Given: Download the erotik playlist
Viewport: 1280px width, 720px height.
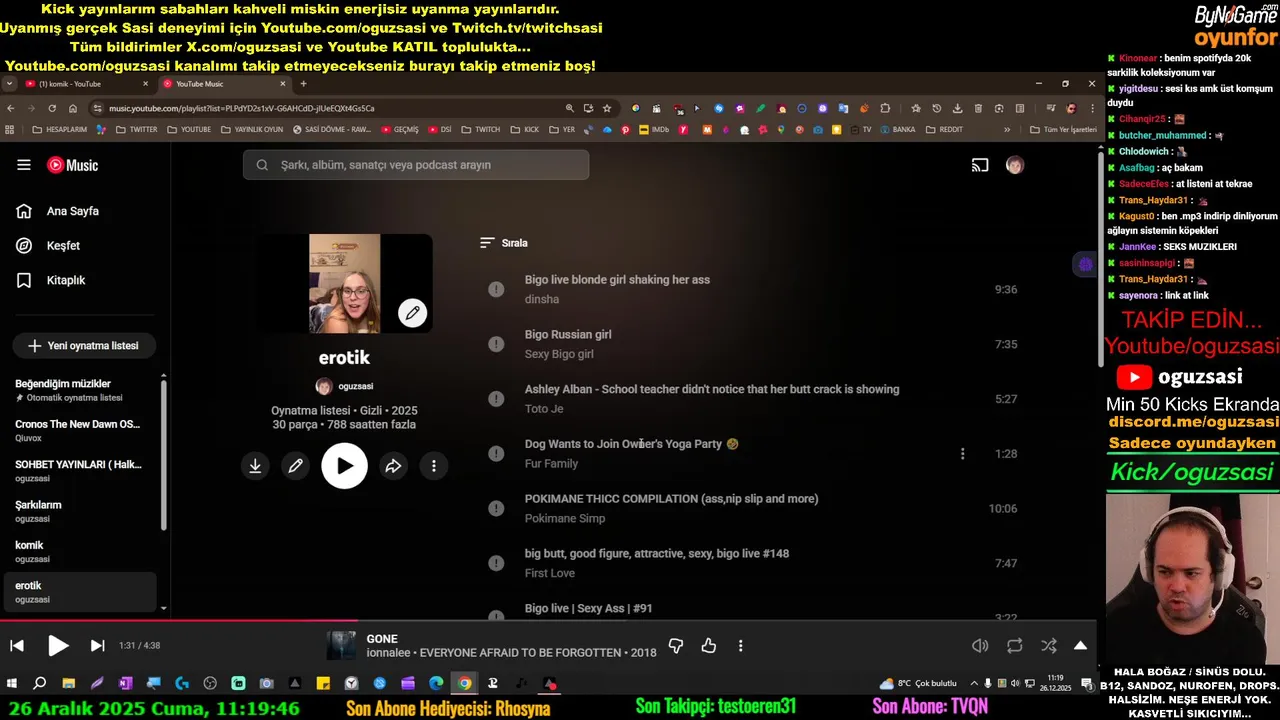Looking at the screenshot, I should tap(255, 466).
